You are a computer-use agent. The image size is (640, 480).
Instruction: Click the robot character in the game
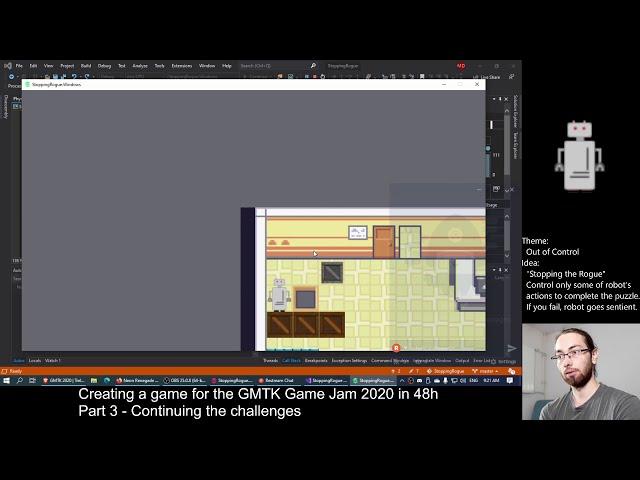pyautogui.click(x=280, y=293)
